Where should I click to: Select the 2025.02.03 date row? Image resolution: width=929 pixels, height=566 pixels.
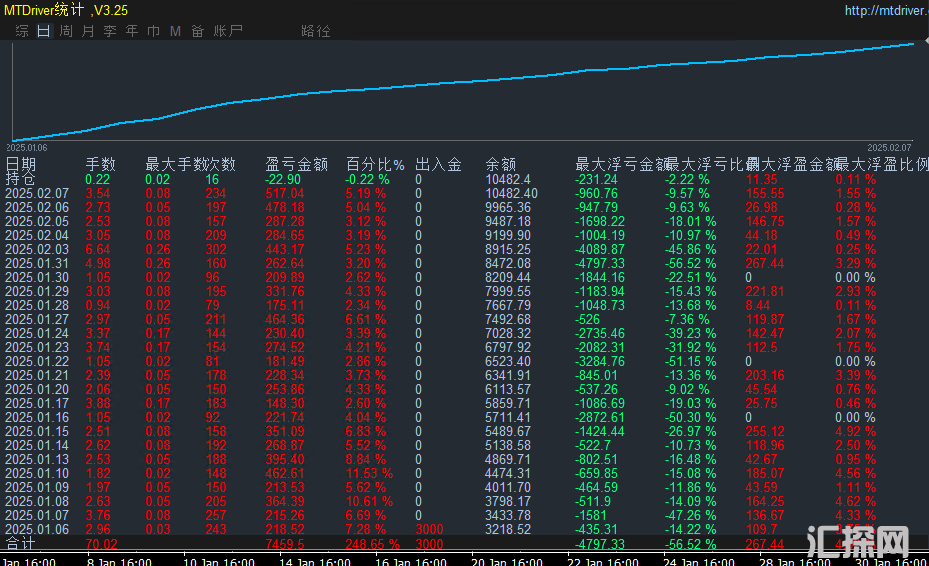[x=464, y=250]
